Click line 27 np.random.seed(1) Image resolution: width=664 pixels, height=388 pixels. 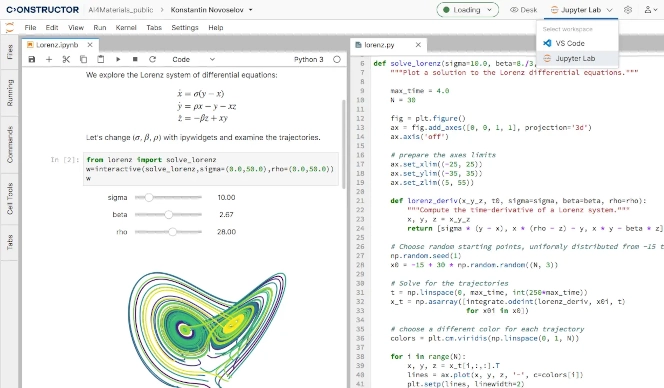click(426, 256)
